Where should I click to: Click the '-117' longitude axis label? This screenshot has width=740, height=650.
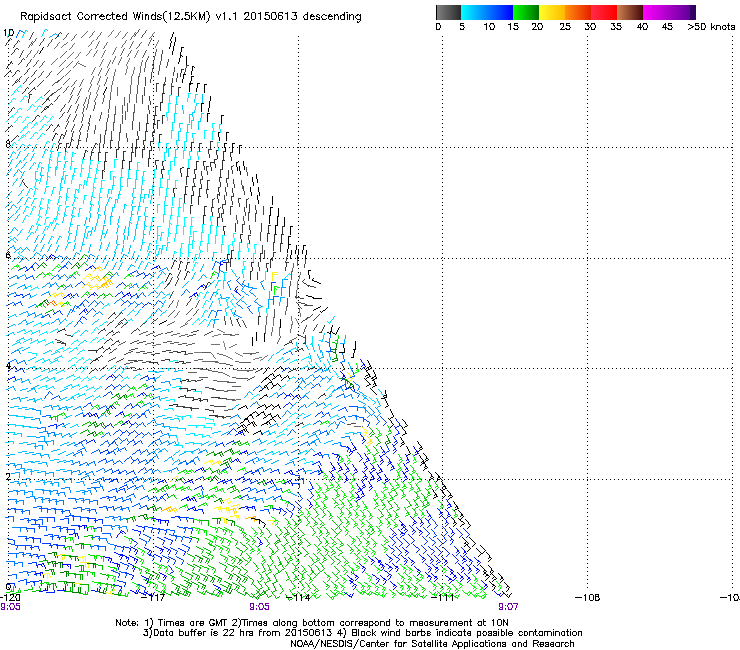[153, 598]
